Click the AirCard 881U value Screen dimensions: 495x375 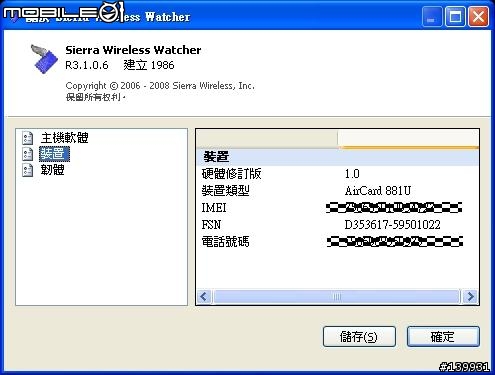point(378,191)
